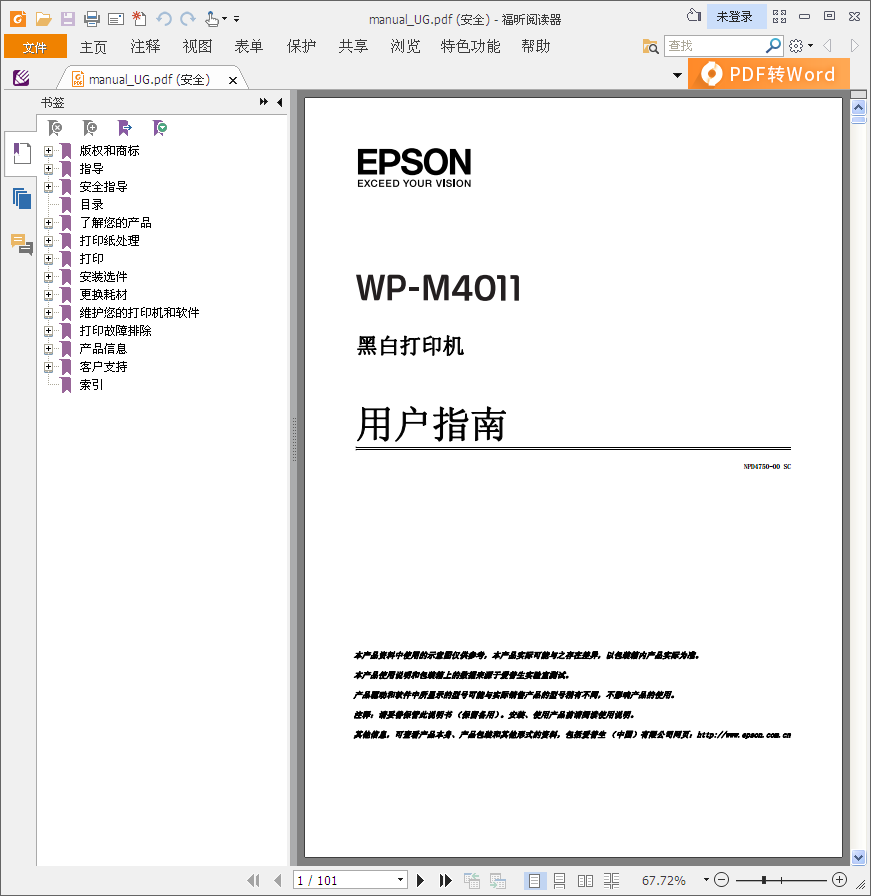Viewport: 871px width, 896px height.
Task: Open the 视图 ribbon tab
Action: pyautogui.click(x=197, y=47)
